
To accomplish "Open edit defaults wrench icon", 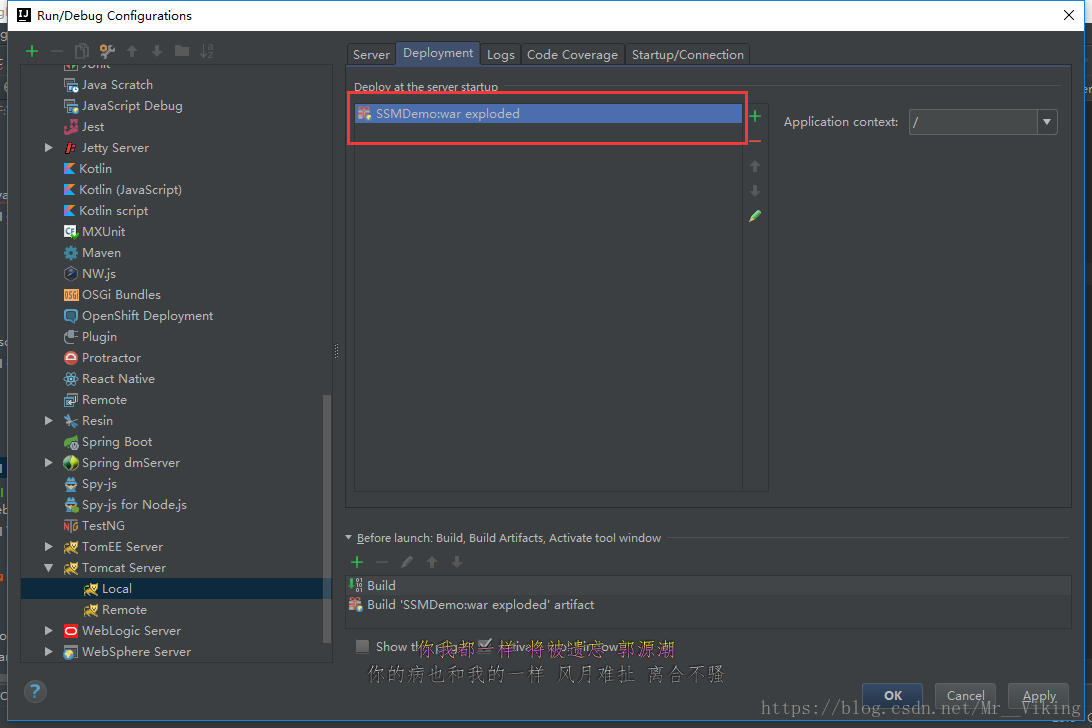I will [x=107, y=51].
